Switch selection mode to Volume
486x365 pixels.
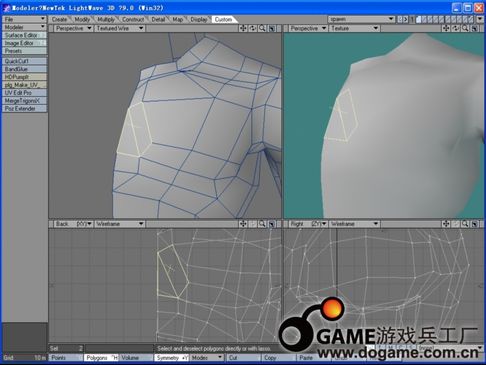(136, 358)
